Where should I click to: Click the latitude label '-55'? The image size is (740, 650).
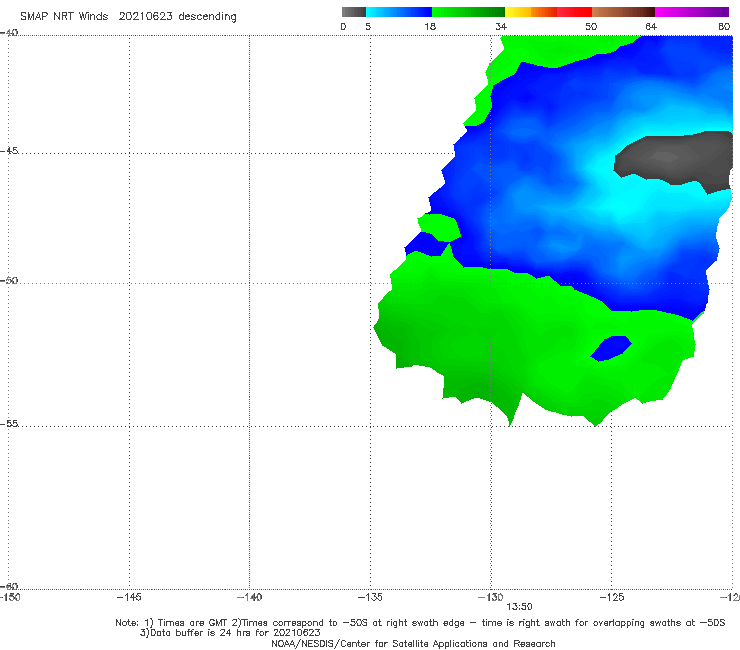9,423
